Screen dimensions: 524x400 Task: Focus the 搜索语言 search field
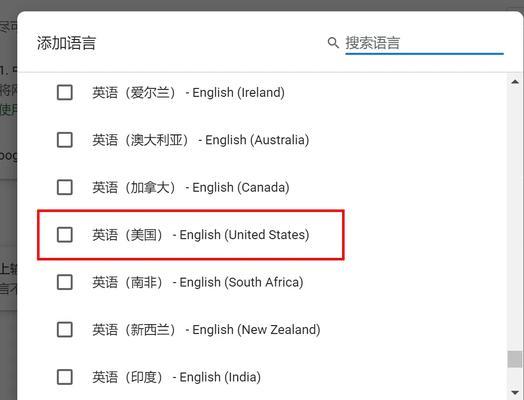[x=424, y=43]
